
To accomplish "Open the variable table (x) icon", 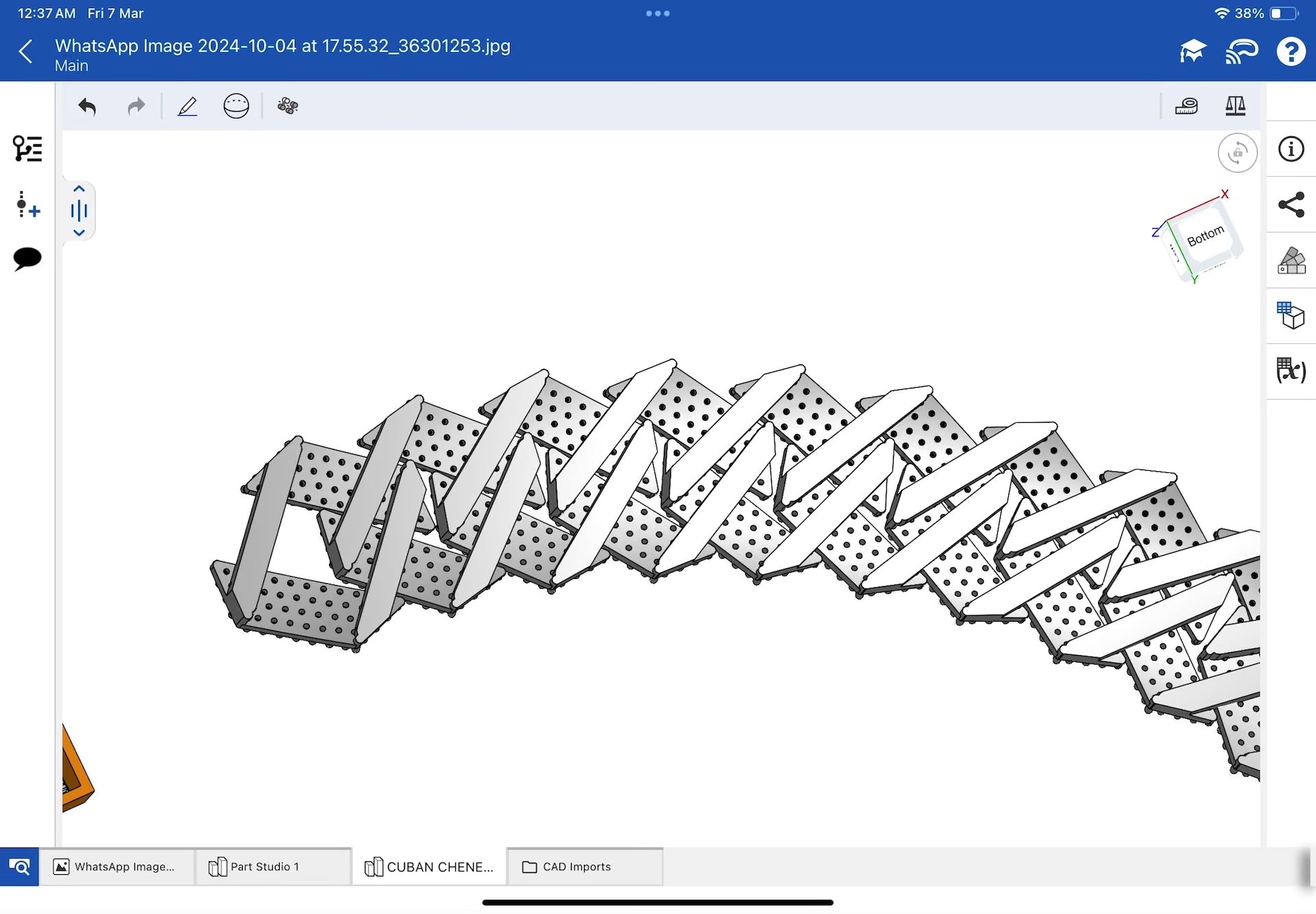I will (x=1291, y=371).
